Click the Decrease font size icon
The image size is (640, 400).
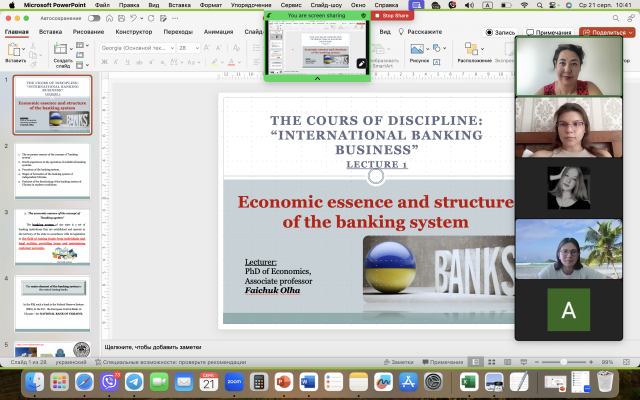click(x=219, y=48)
